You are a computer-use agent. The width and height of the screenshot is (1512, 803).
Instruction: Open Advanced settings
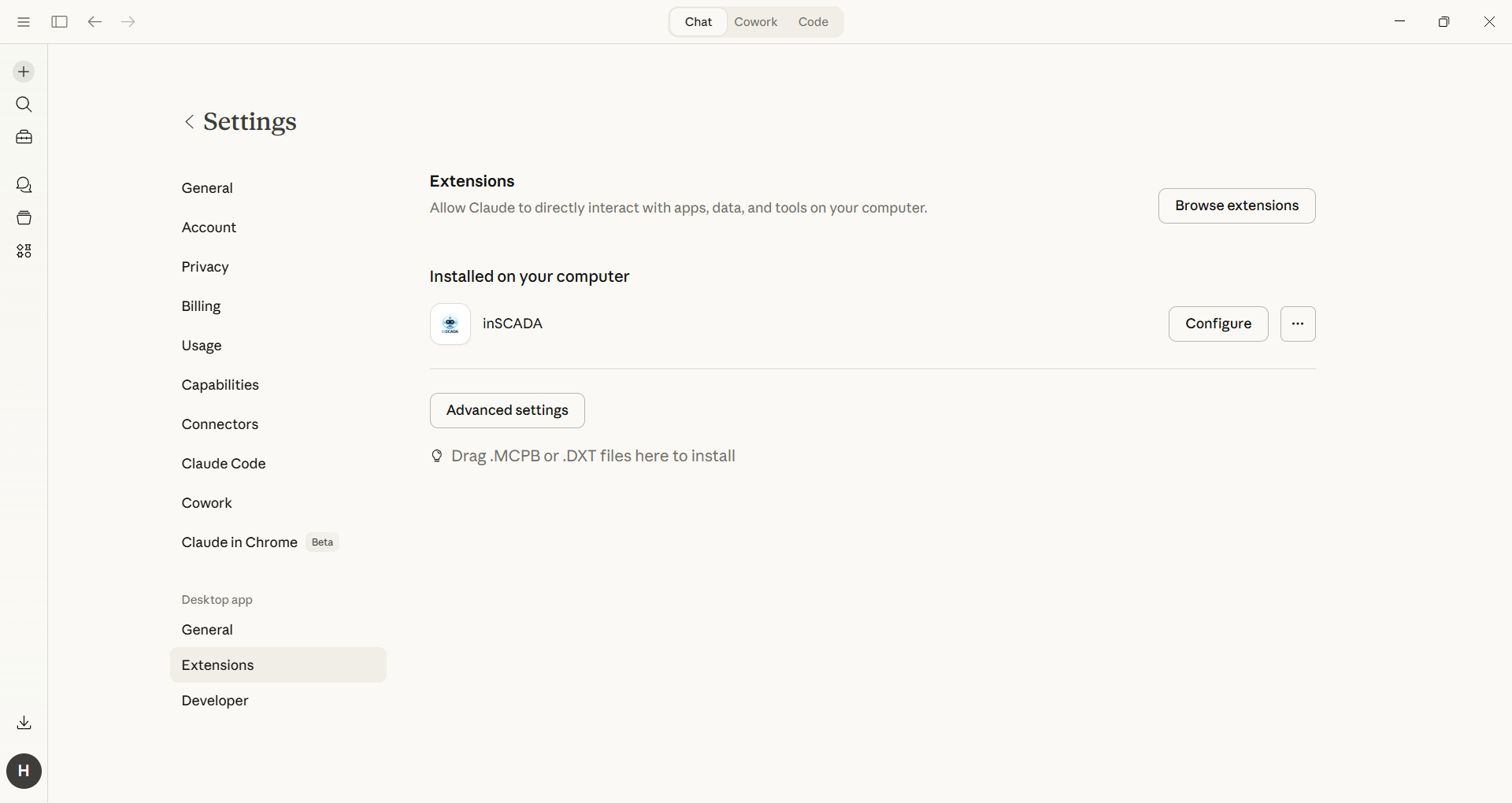[507, 410]
